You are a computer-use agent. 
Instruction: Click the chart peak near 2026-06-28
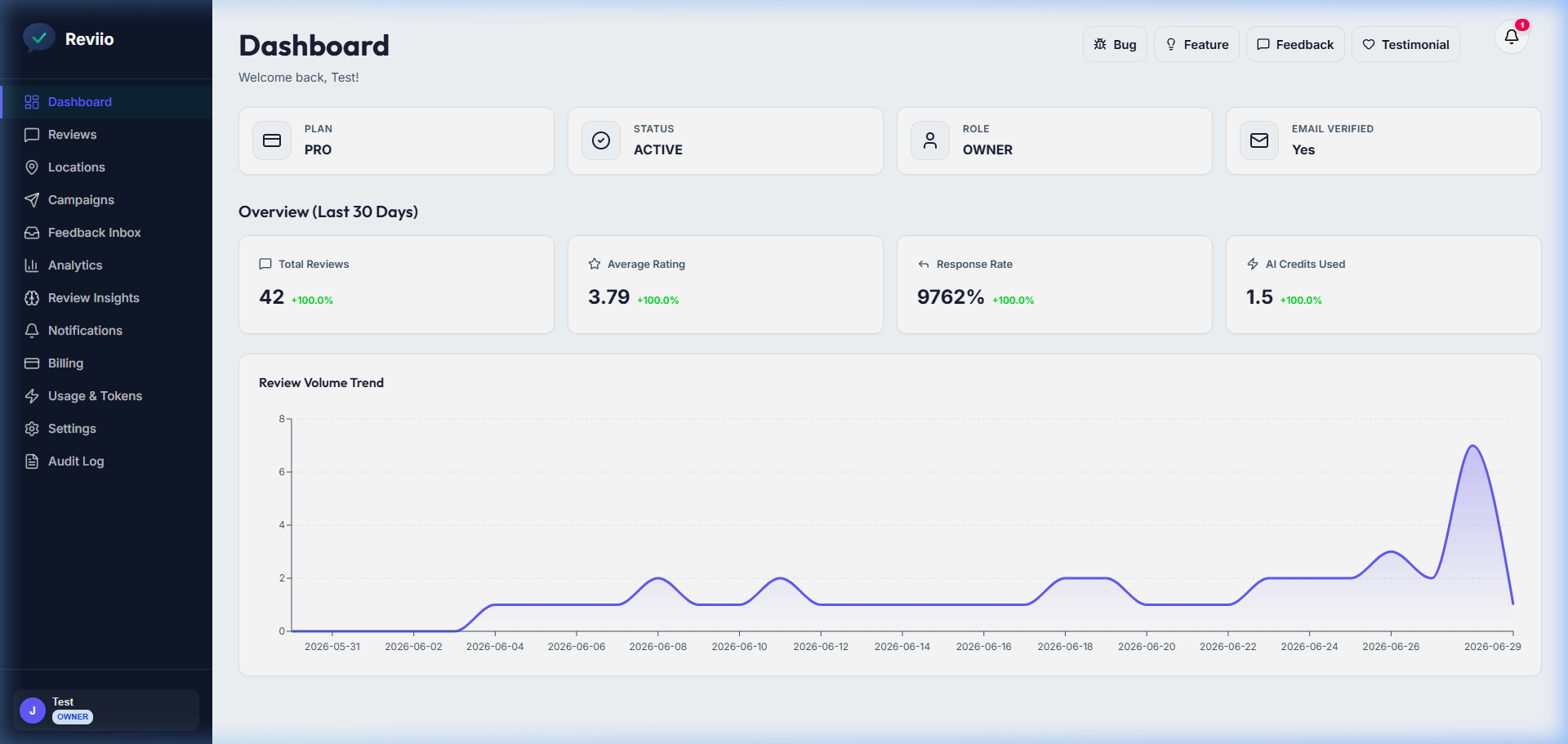click(1472, 446)
